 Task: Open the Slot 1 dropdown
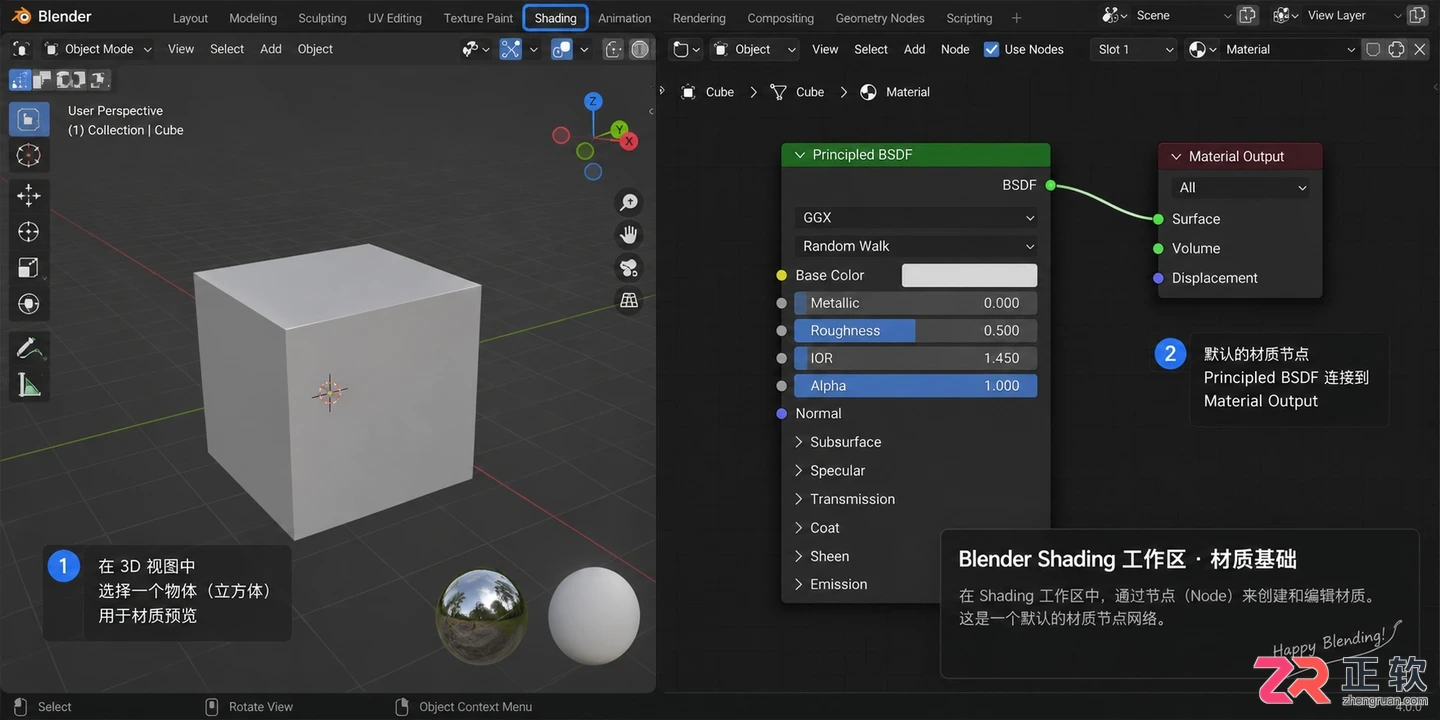(x=1133, y=49)
